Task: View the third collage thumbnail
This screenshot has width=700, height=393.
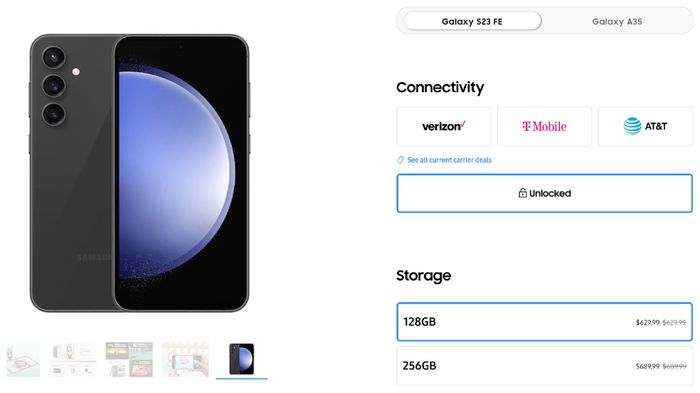Action: (129, 360)
